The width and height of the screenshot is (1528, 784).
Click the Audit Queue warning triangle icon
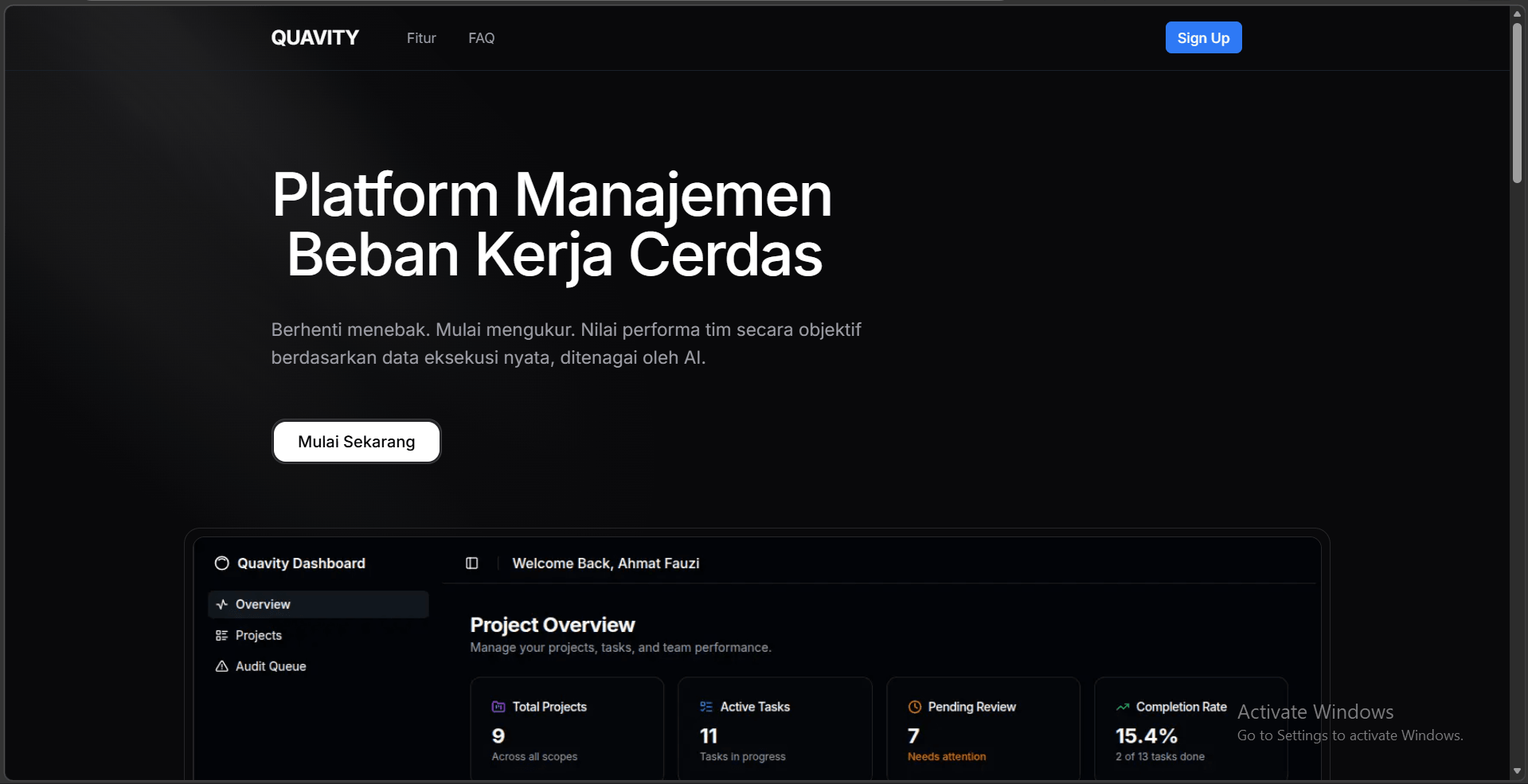[221, 667]
